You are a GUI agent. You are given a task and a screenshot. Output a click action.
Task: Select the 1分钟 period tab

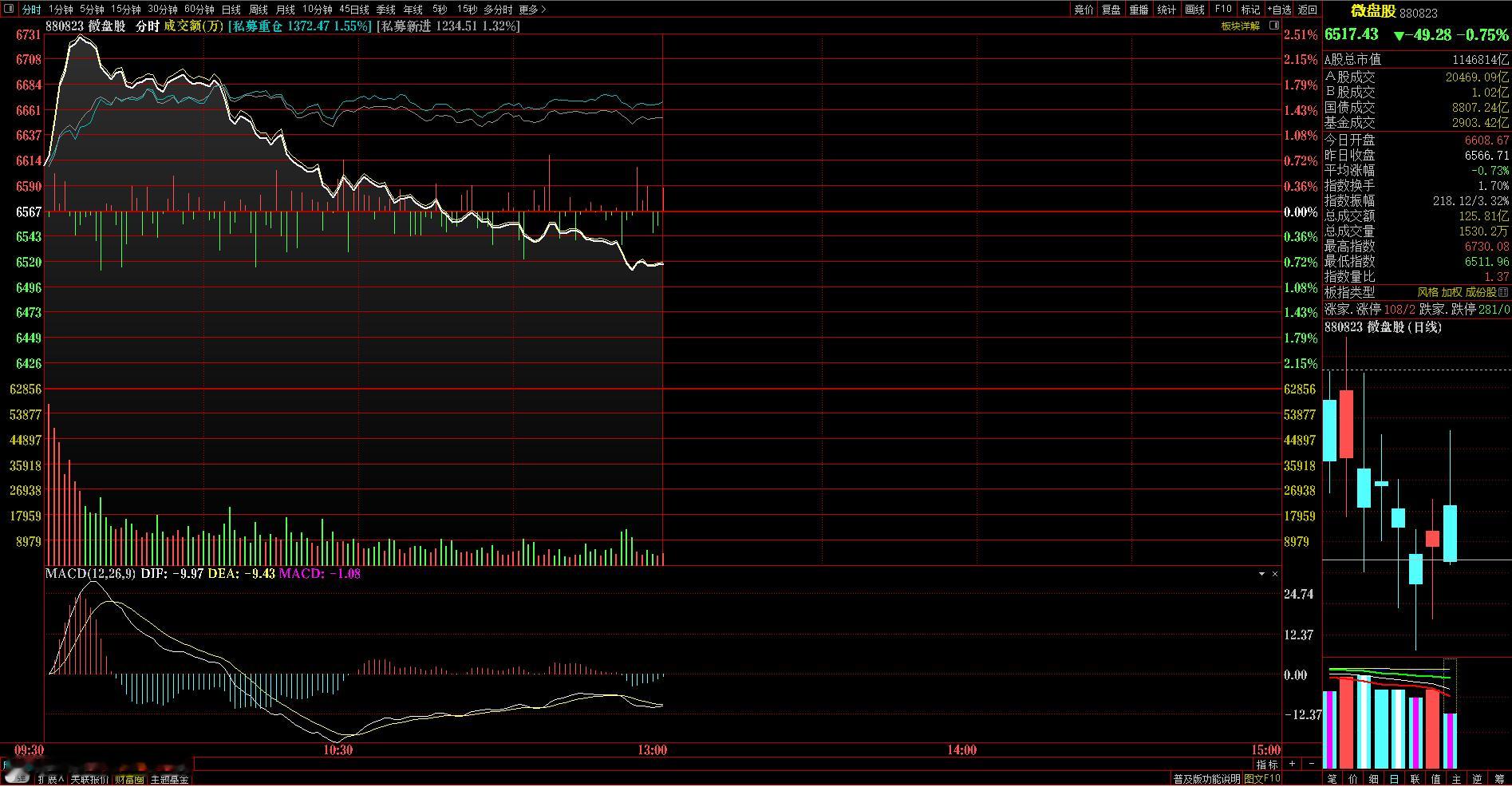point(60,10)
